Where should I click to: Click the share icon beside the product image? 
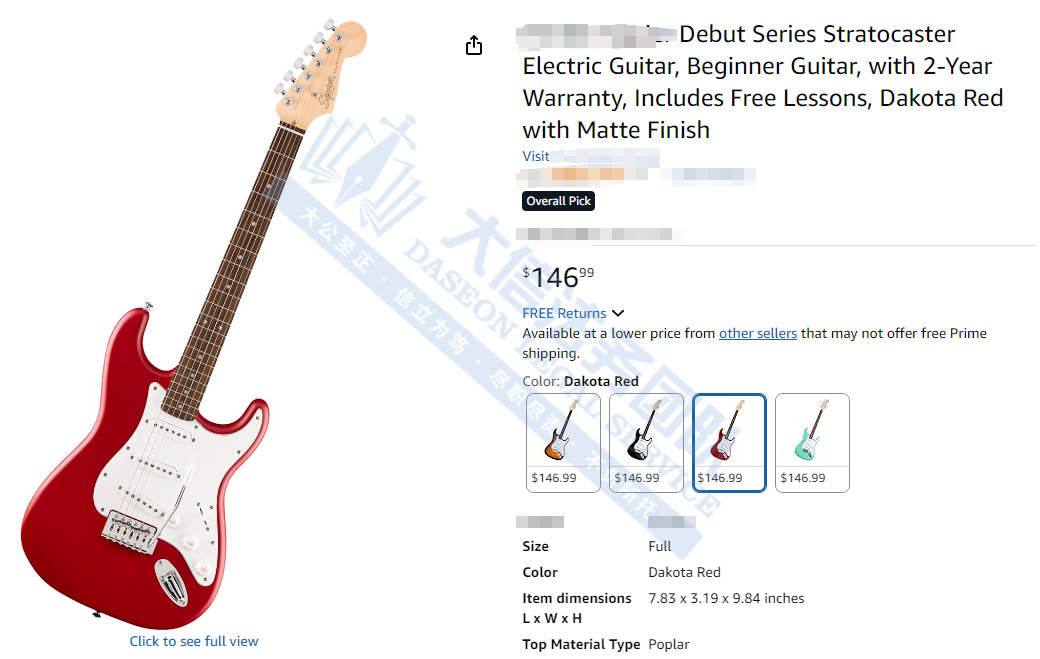point(474,46)
